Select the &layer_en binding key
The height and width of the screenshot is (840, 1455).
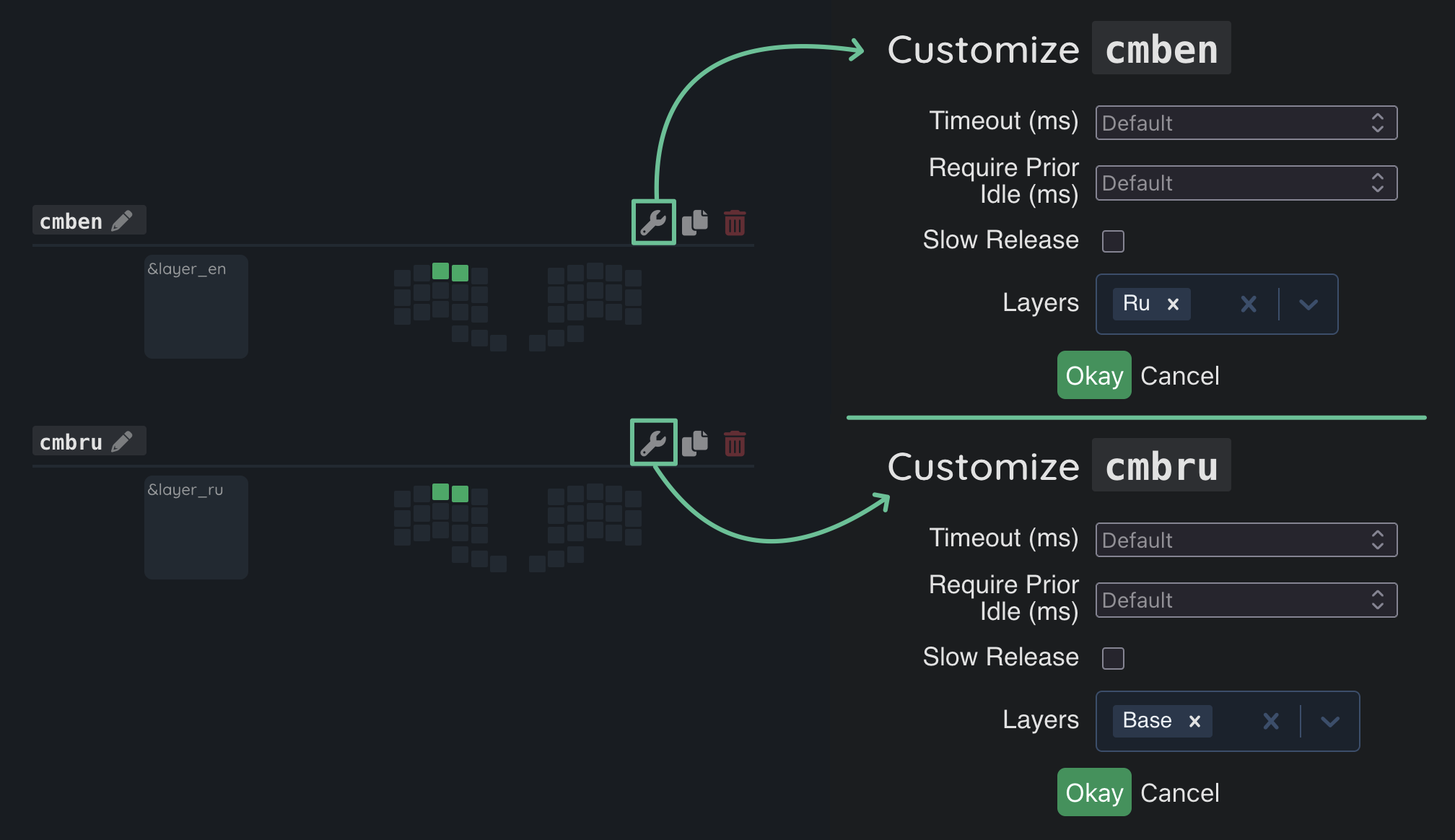click(196, 307)
